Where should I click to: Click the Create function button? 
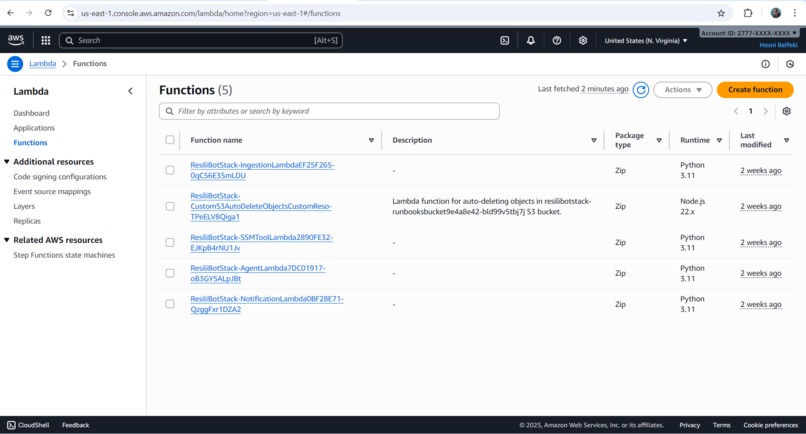(755, 89)
